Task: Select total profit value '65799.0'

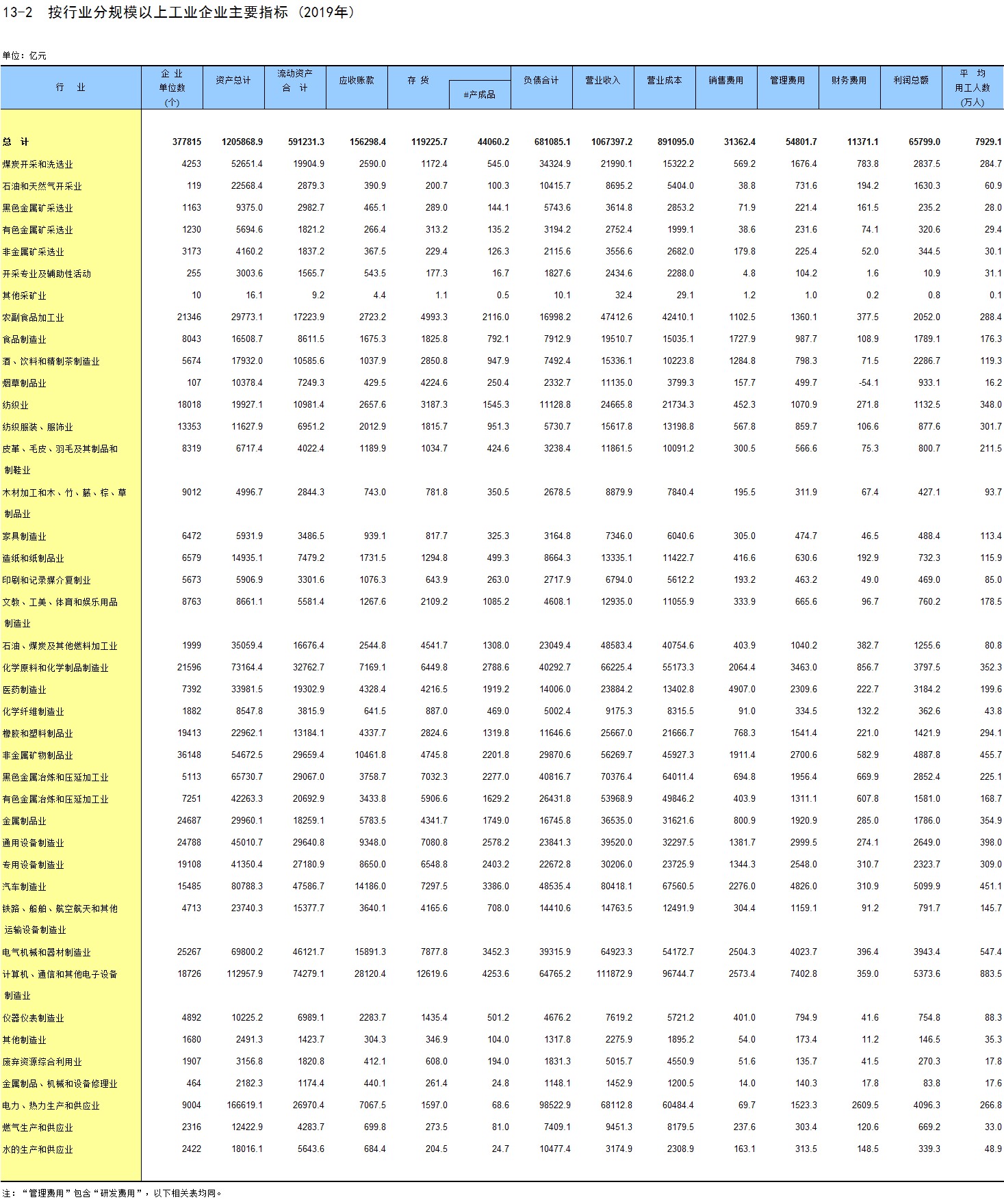Action: (x=925, y=142)
